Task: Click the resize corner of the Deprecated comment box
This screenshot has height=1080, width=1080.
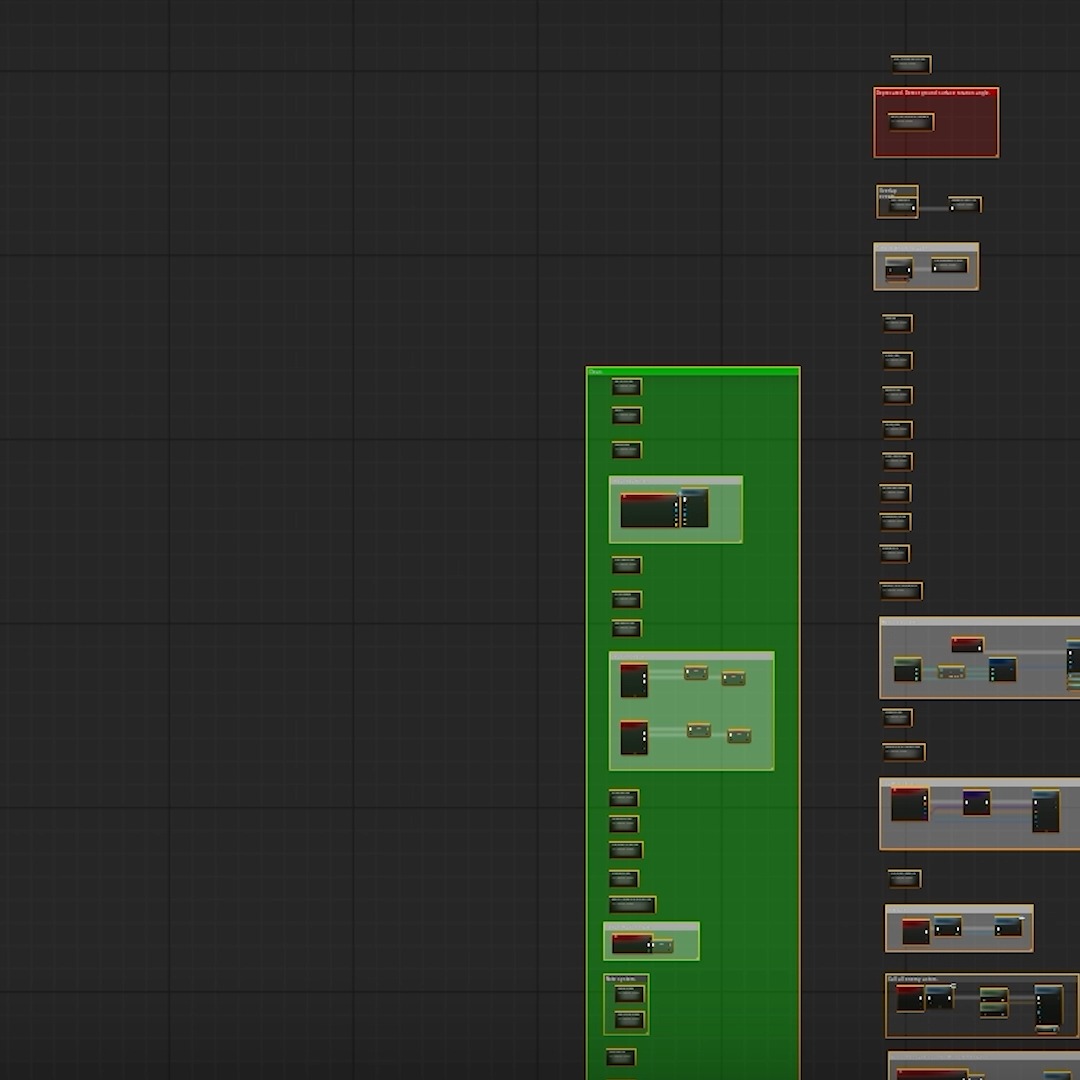Action: pos(996,156)
